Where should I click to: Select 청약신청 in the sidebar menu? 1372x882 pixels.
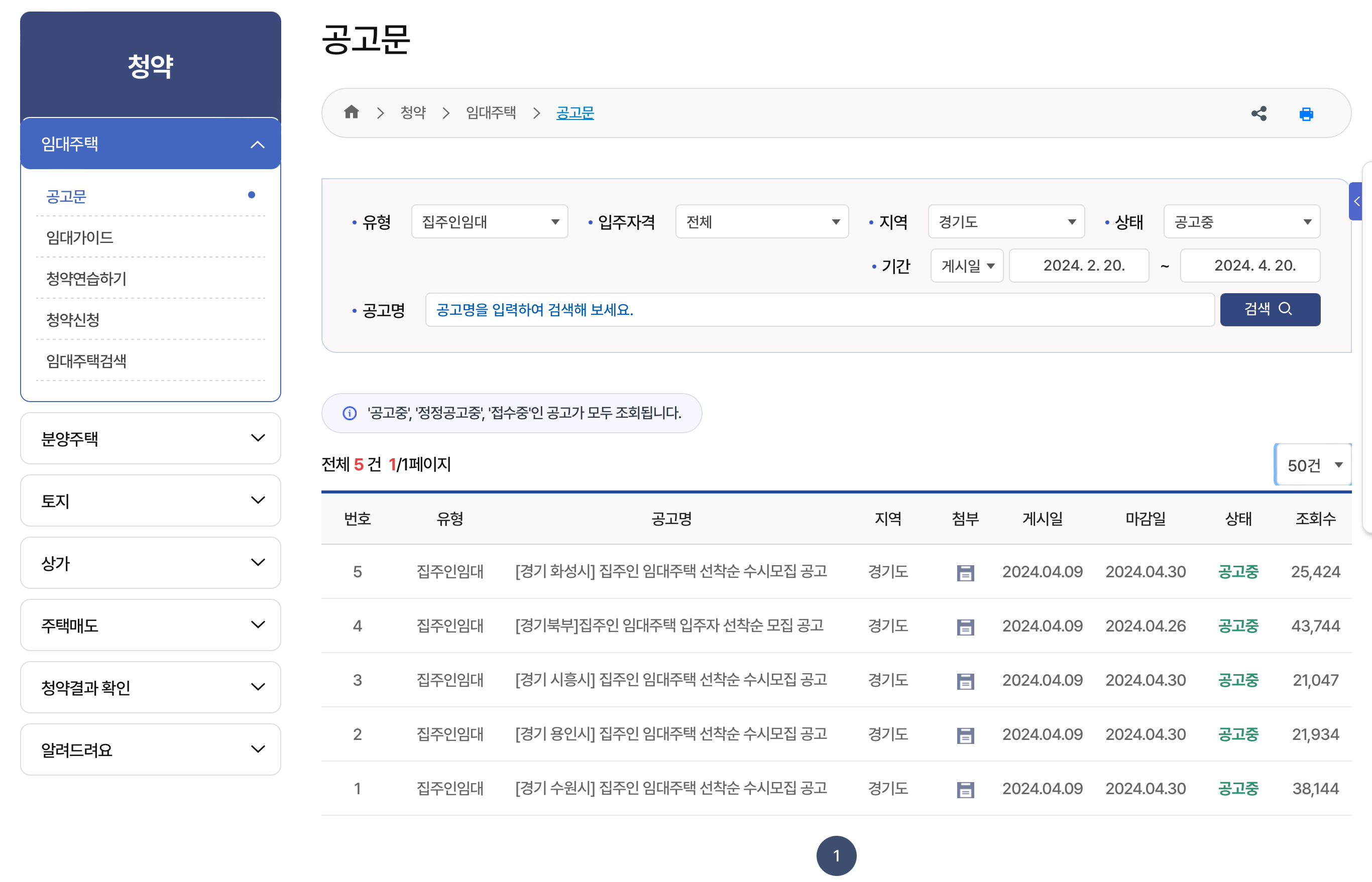point(73,320)
